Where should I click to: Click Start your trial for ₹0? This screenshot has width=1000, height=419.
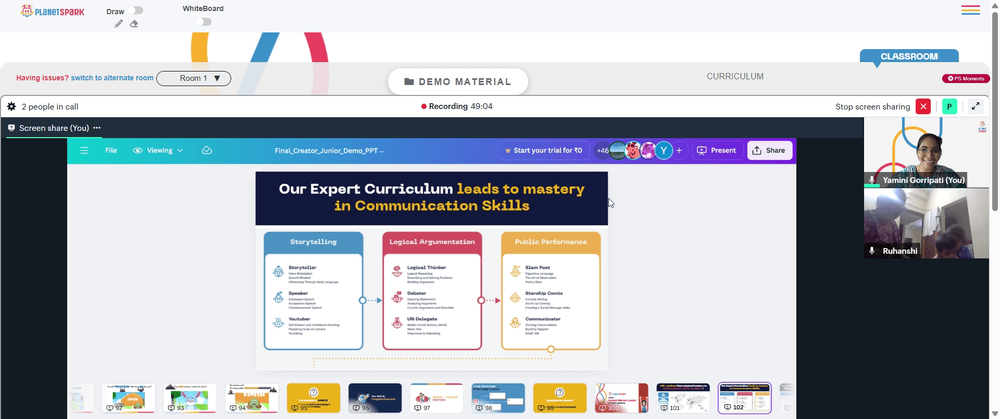[x=544, y=151]
